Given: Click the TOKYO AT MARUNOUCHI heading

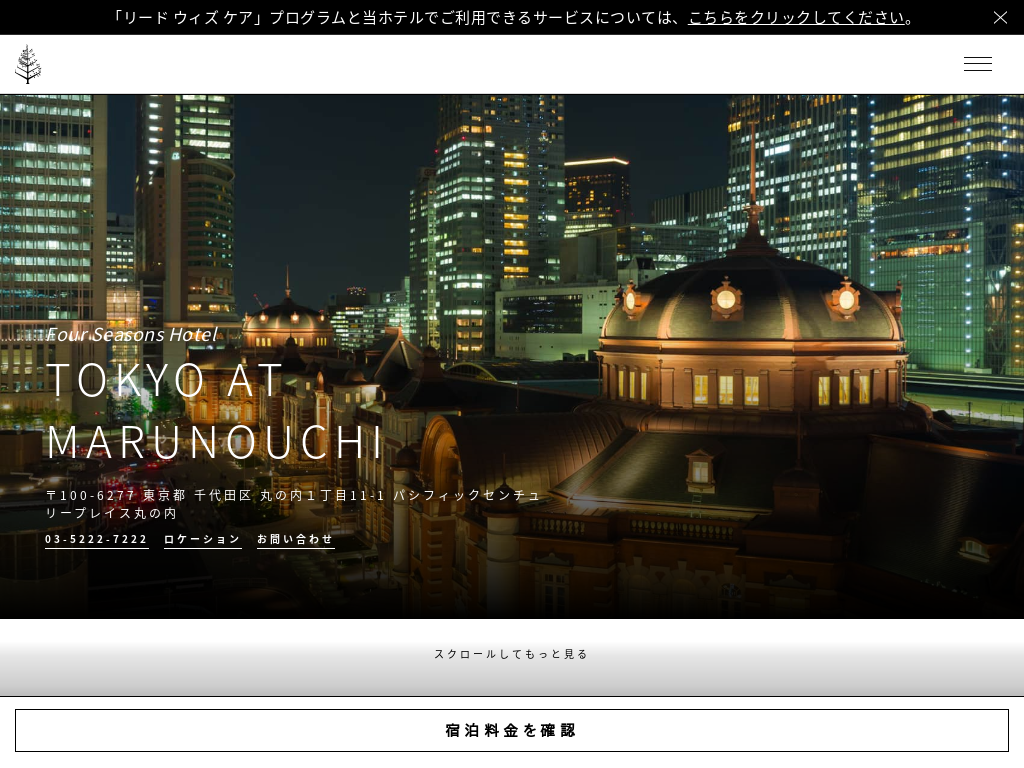Looking at the screenshot, I should coord(214,411).
